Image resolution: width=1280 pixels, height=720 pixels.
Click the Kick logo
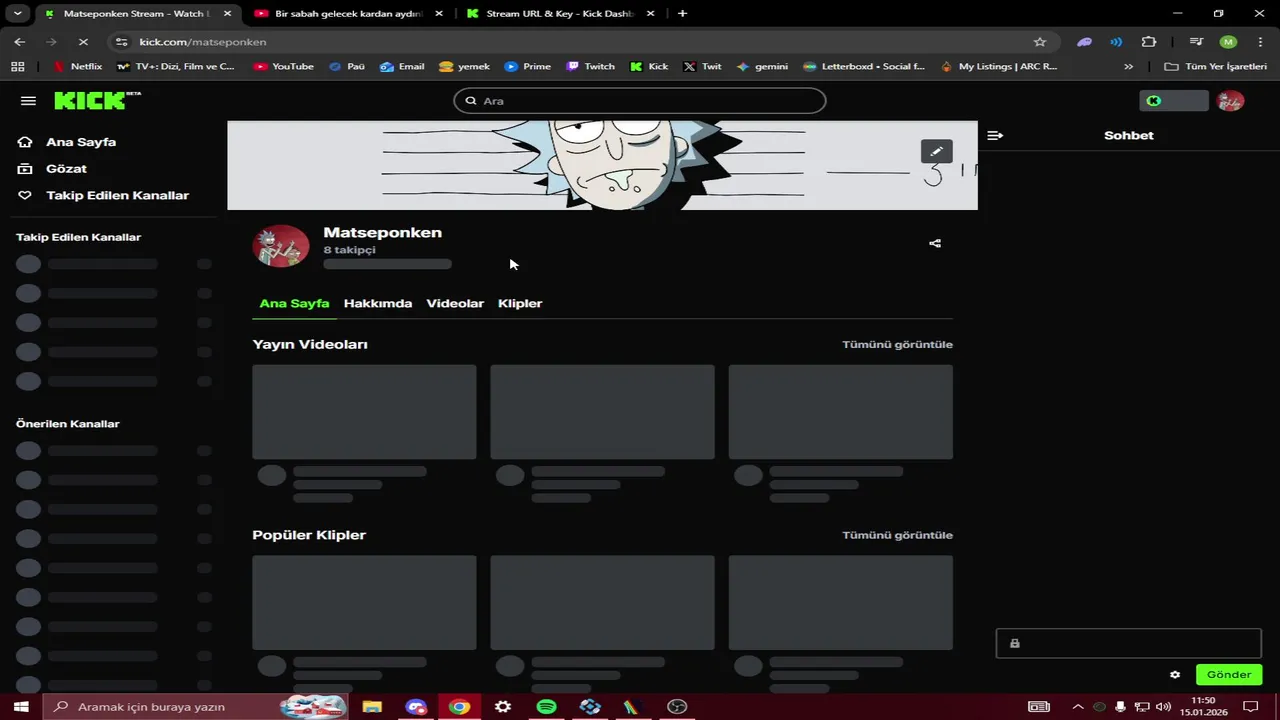coord(97,100)
